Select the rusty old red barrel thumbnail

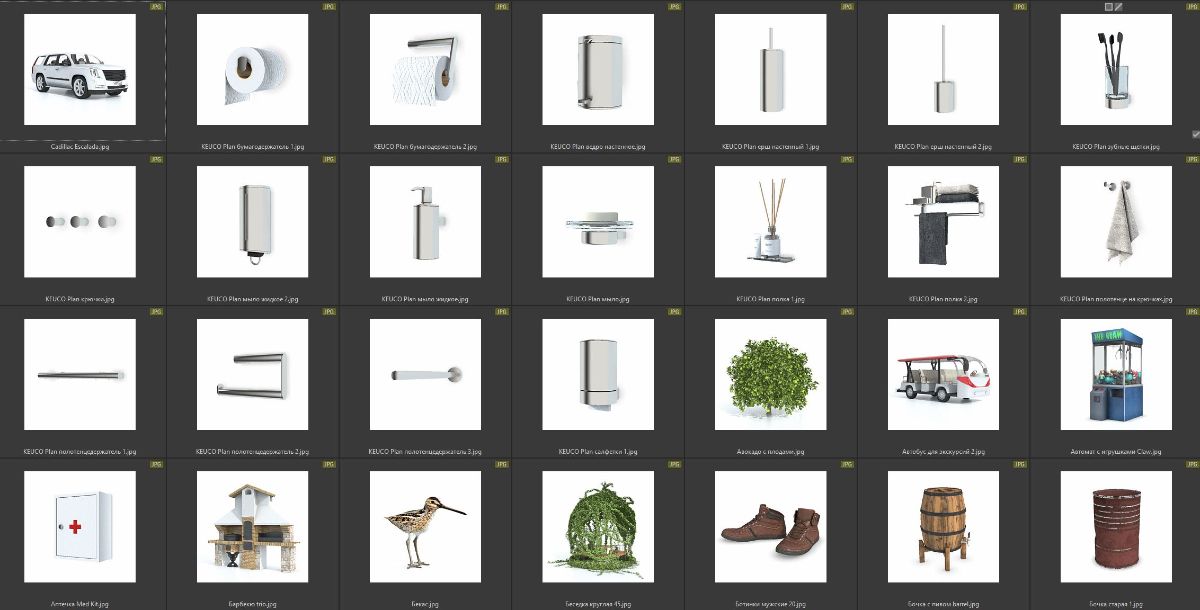pos(1115,527)
